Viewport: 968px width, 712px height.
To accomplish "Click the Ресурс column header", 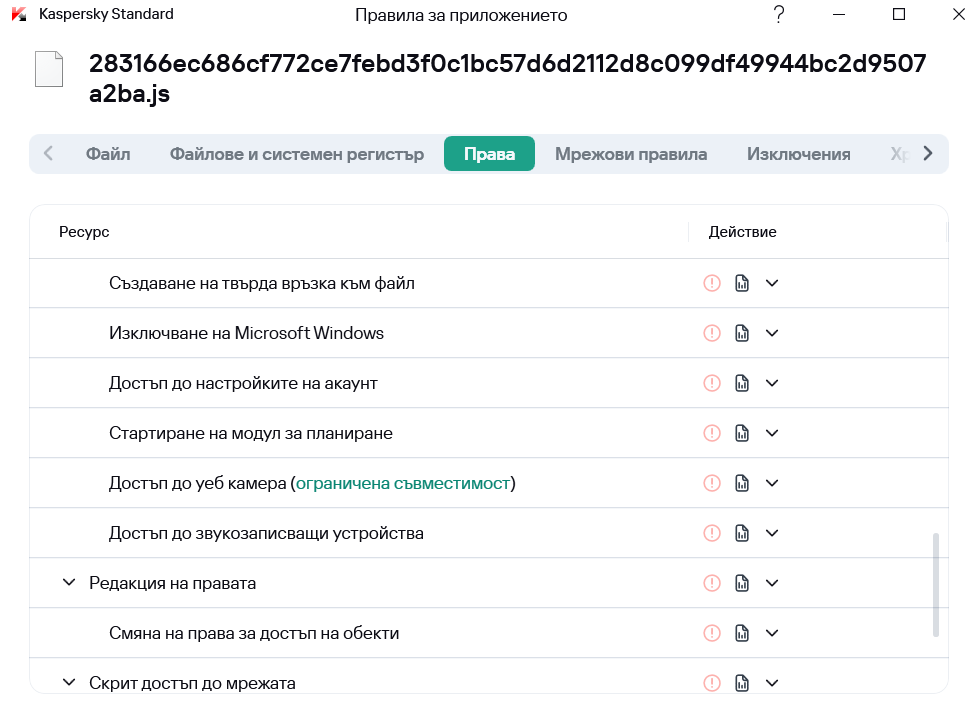I will [84, 232].
